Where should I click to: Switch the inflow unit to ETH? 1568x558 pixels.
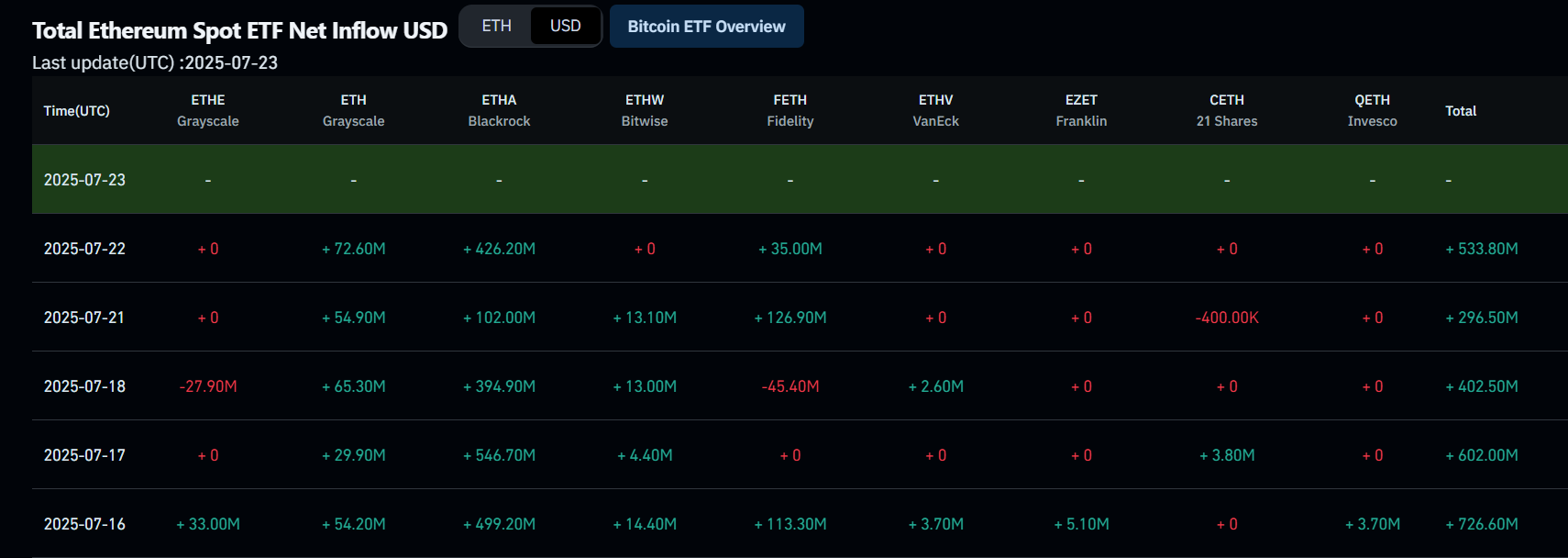pyautogui.click(x=496, y=26)
